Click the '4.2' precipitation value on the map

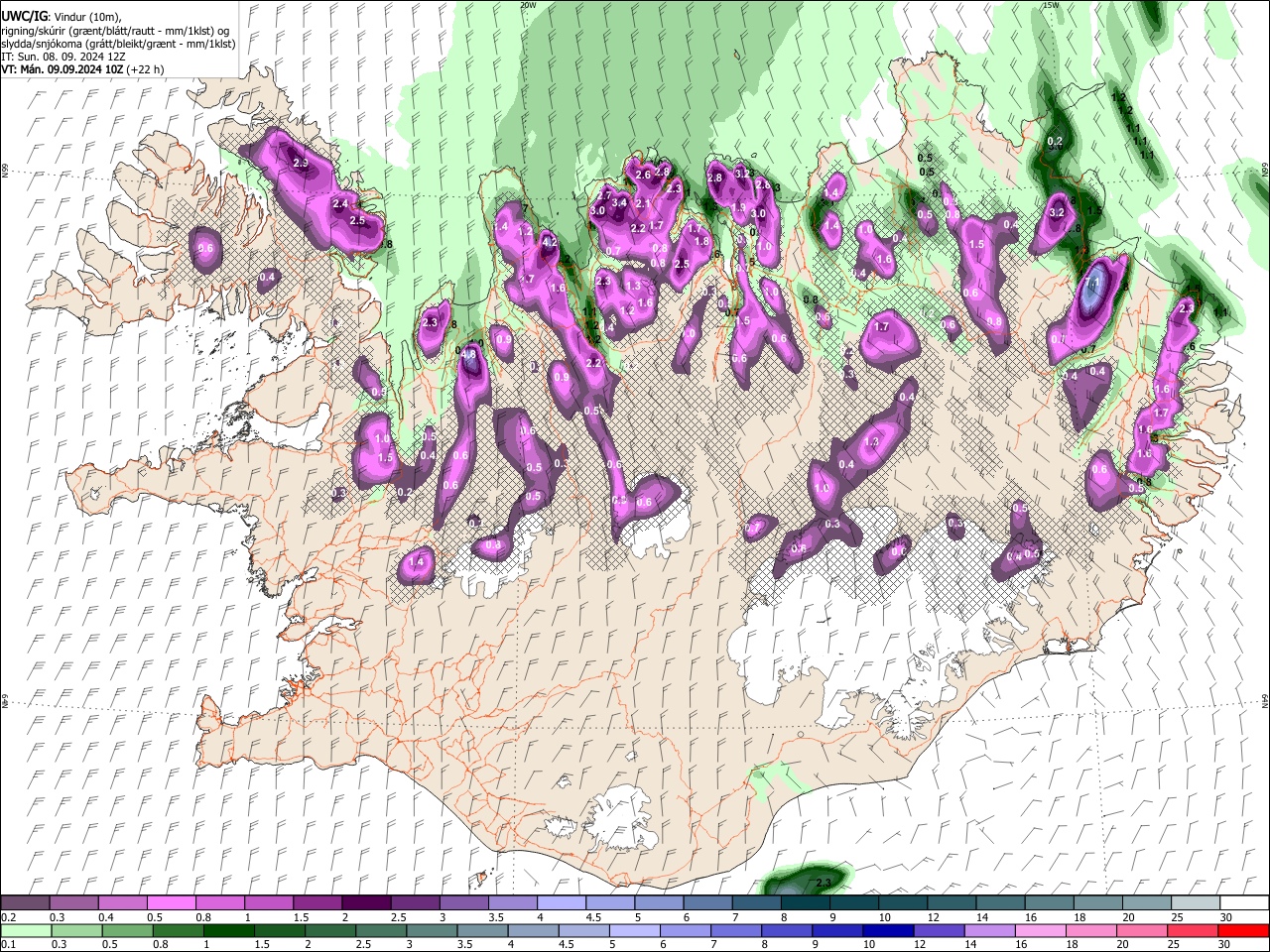[x=550, y=241]
